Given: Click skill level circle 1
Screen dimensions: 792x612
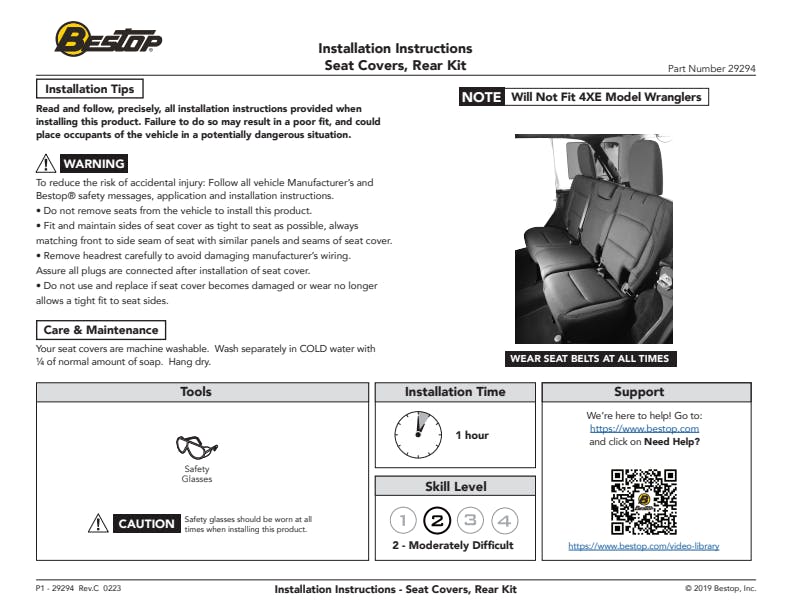Looking at the screenshot, I should (403, 520).
